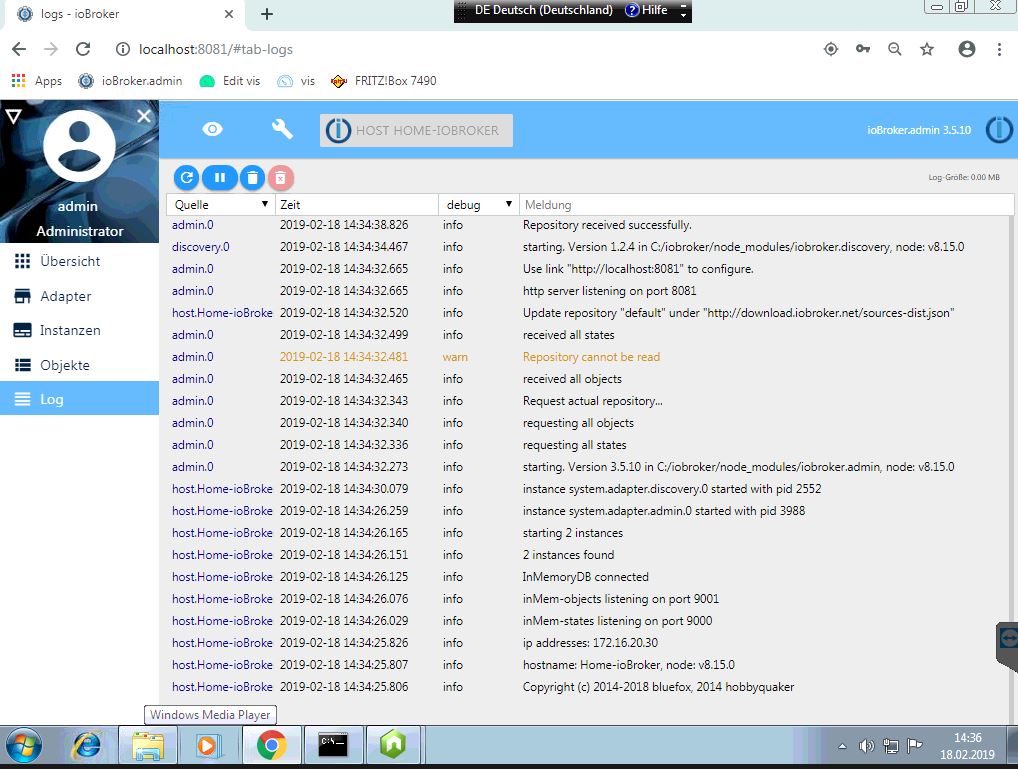Open vis bookmark

[x=296, y=81]
